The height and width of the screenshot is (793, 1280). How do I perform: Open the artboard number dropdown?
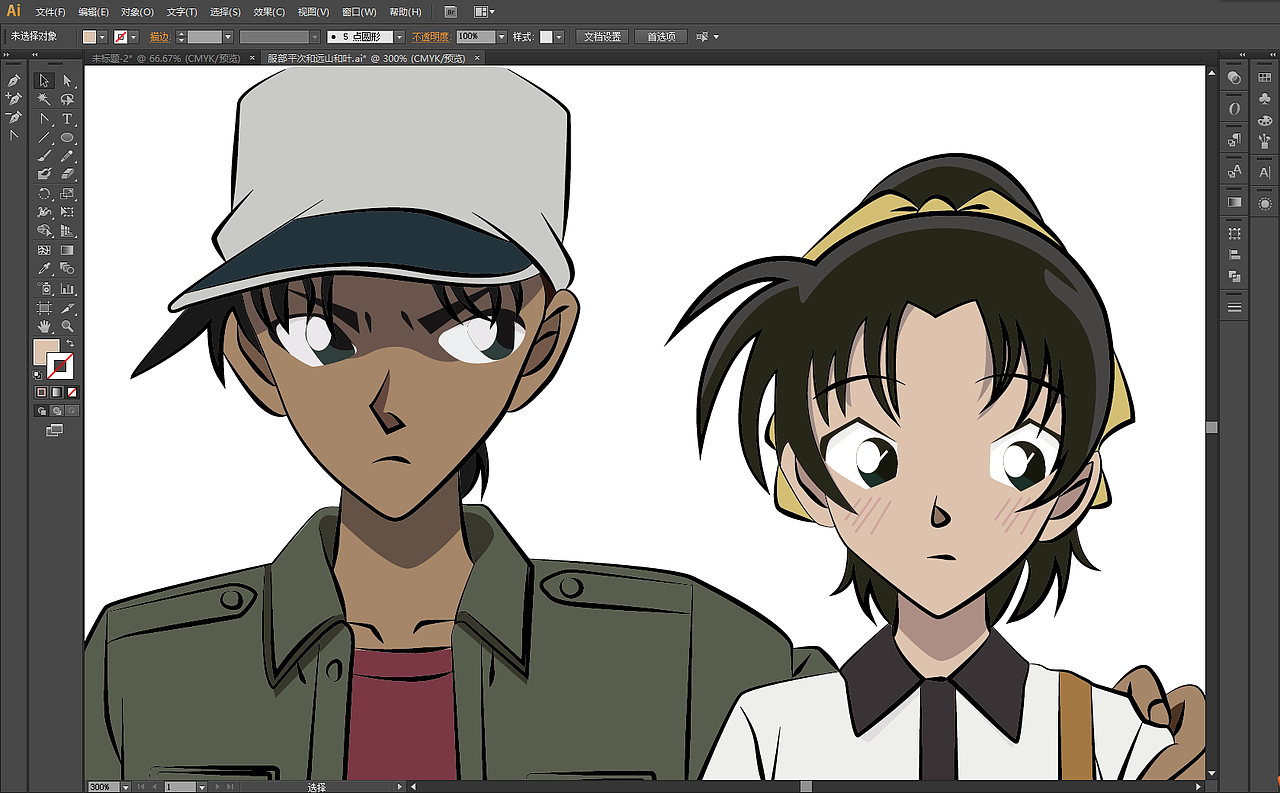point(200,787)
